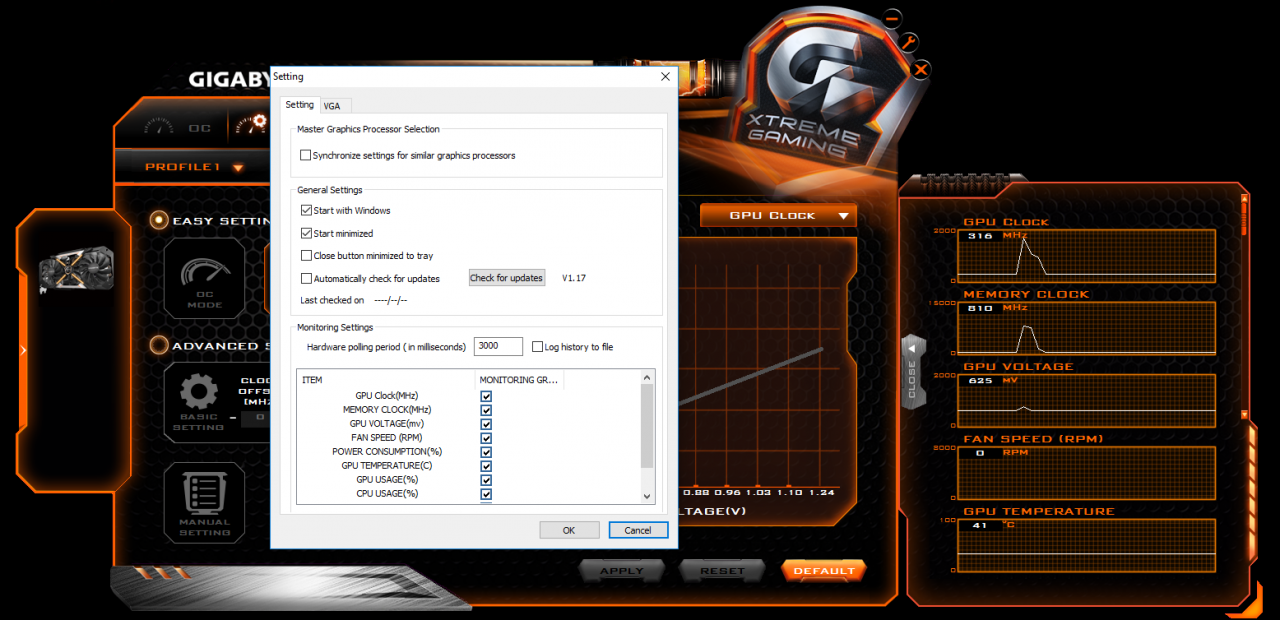Select the Easy Setting radio button
The height and width of the screenshot is (620, 1280).
(x=159, y=220)
